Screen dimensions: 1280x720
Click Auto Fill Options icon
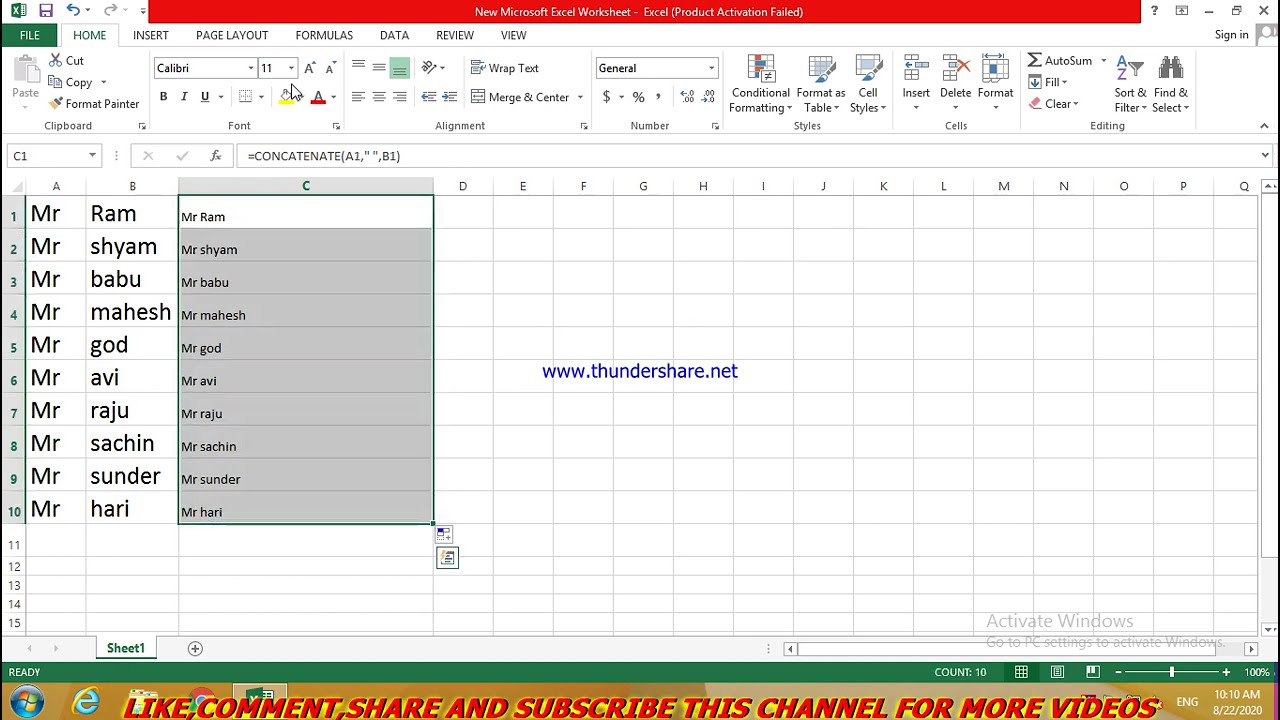[x=444, y=535]
